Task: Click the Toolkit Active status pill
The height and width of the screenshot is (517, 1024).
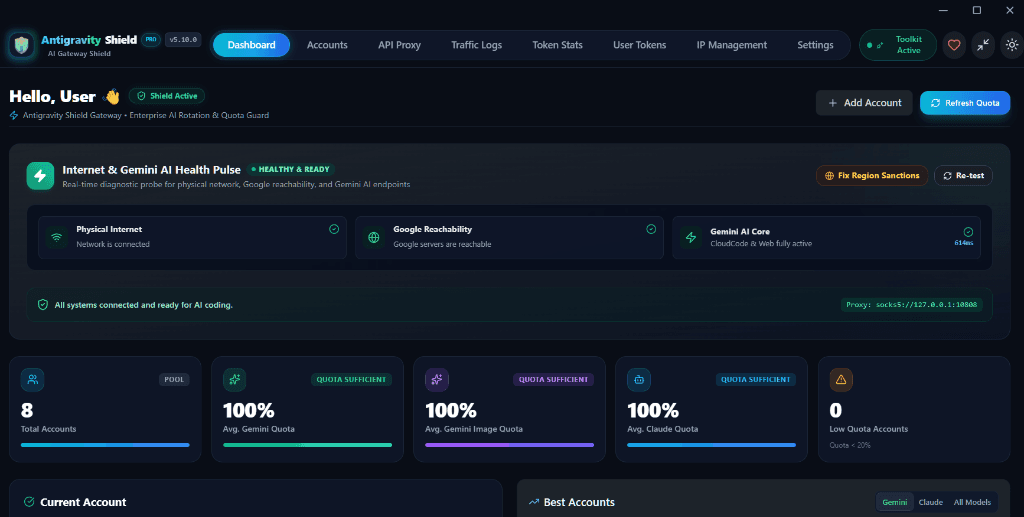Action: click(x=898, y=45)
